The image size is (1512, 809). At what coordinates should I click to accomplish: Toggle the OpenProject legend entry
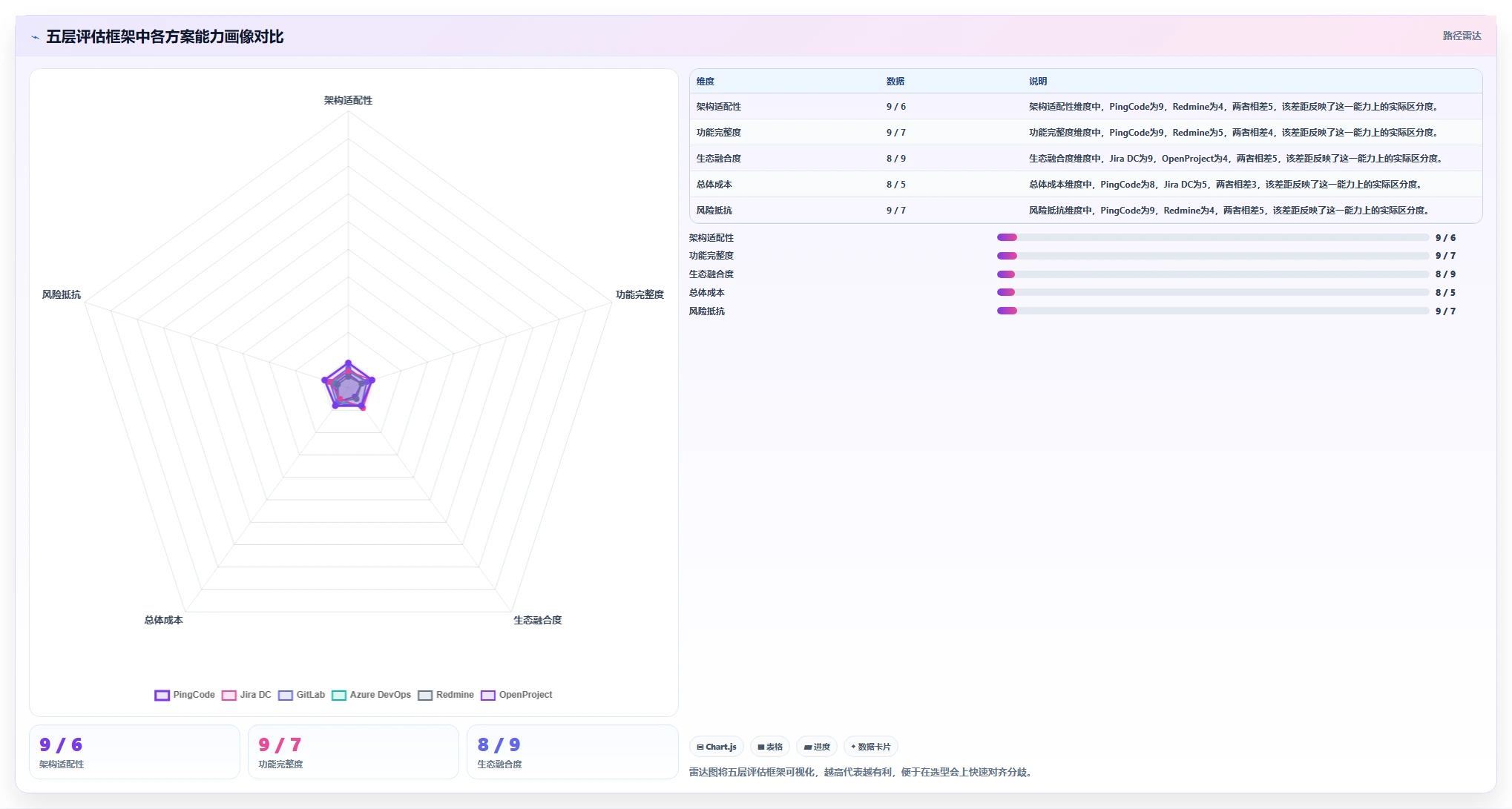click(x=516, y=695)
